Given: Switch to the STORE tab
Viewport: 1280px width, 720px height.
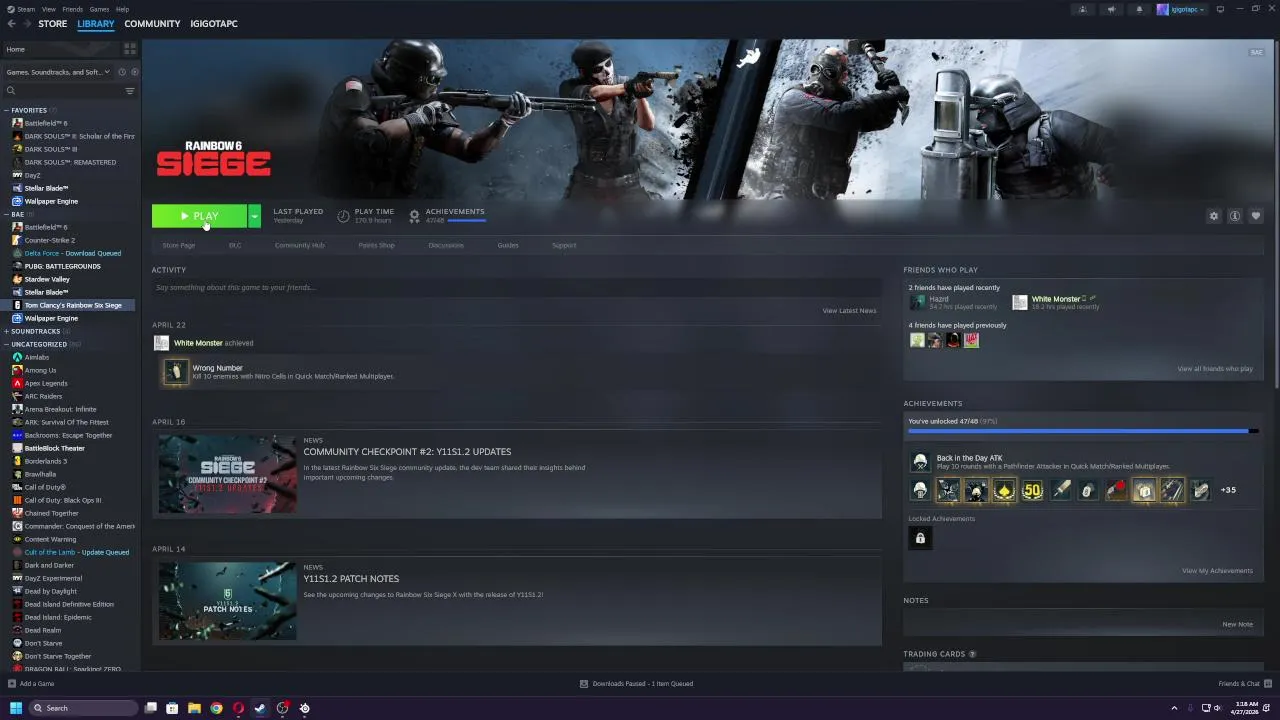Looking at the screenshot, I should [53, 23].
